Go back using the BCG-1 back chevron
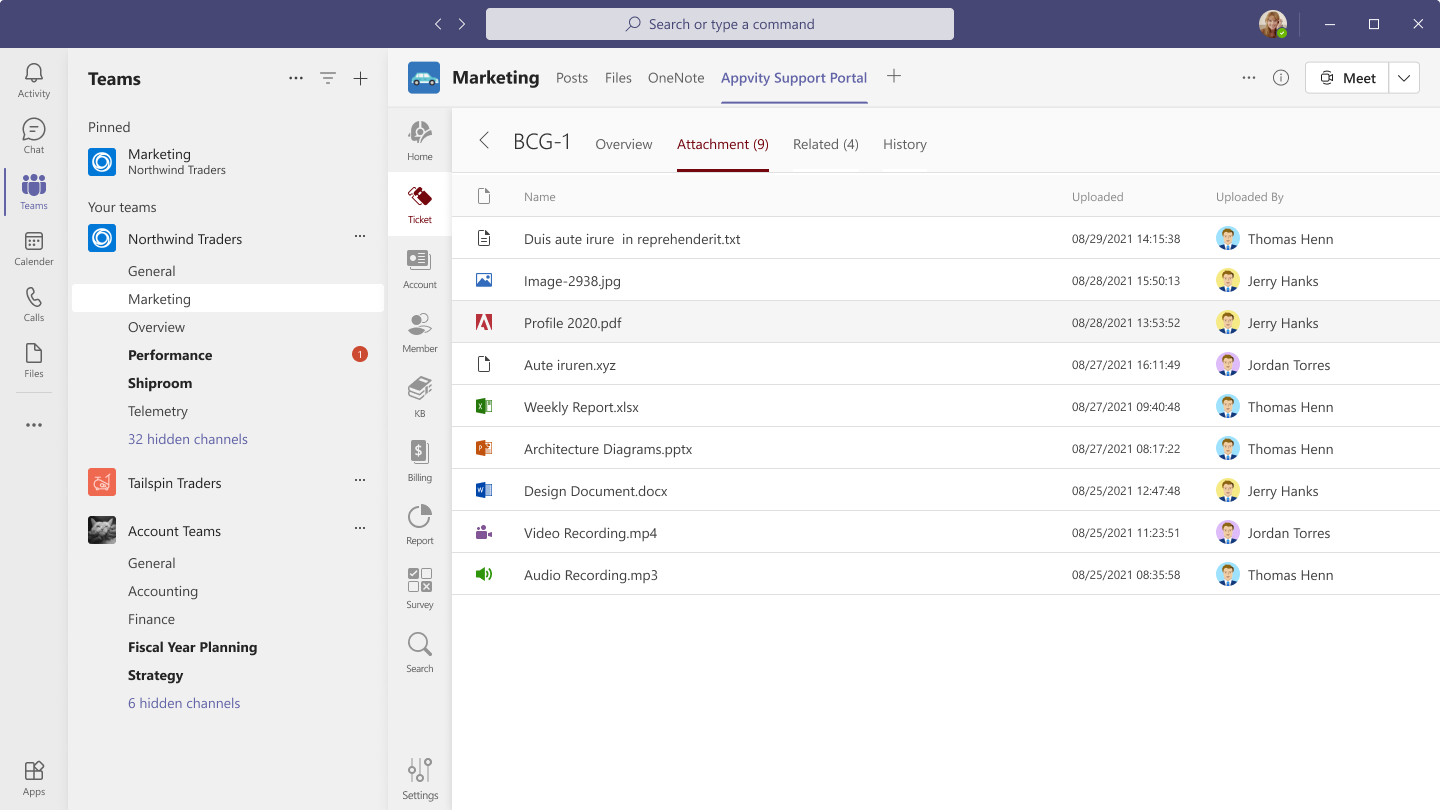1440x810 pixels. pos(483,142)
